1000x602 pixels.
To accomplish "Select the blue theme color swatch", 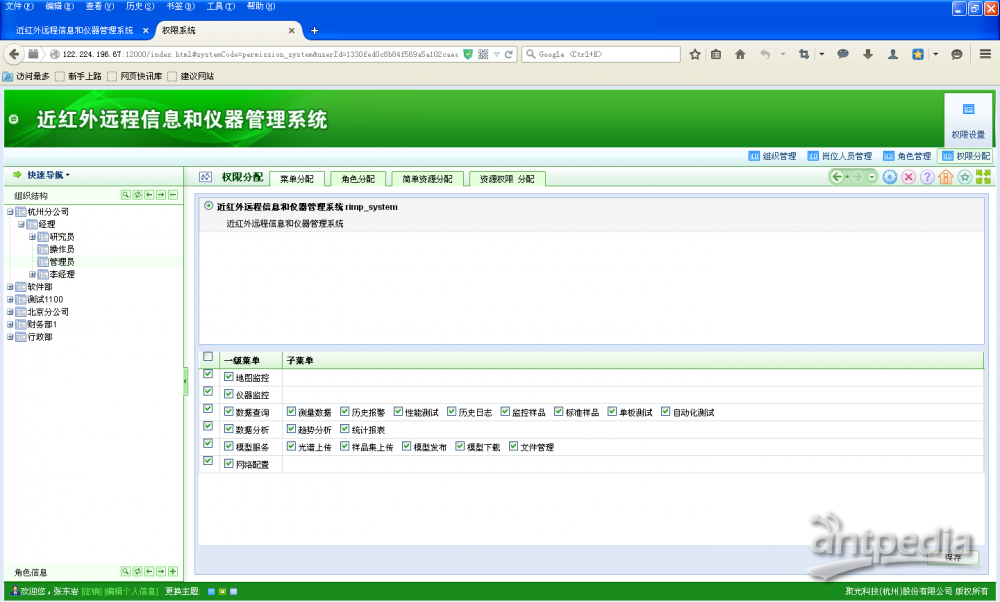I will 211,591.
